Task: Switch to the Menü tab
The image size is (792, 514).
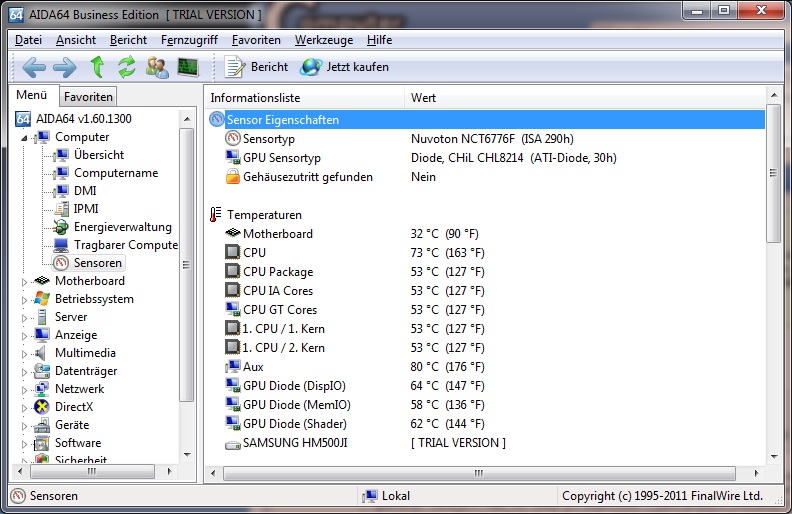Action: point(32,95)
